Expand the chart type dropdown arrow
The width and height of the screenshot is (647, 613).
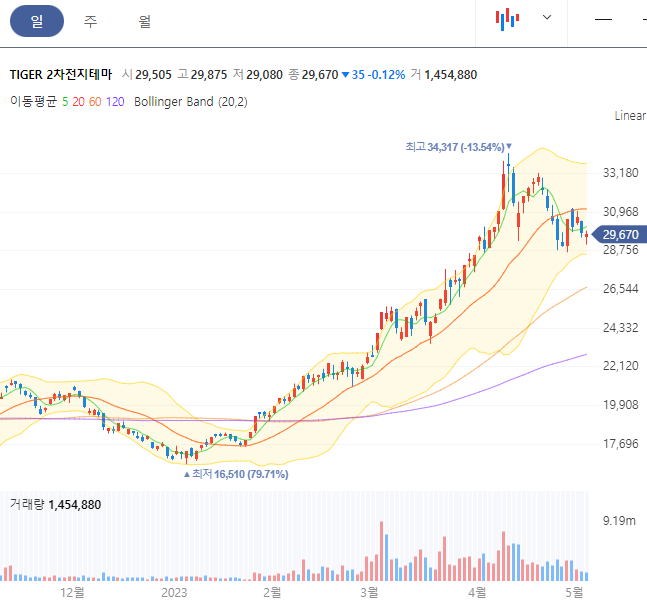tap(547, 17)
